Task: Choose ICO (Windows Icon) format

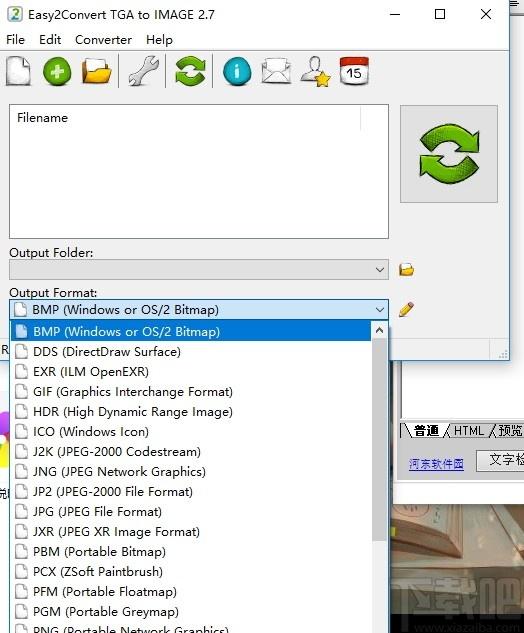Action: point(190,431)
